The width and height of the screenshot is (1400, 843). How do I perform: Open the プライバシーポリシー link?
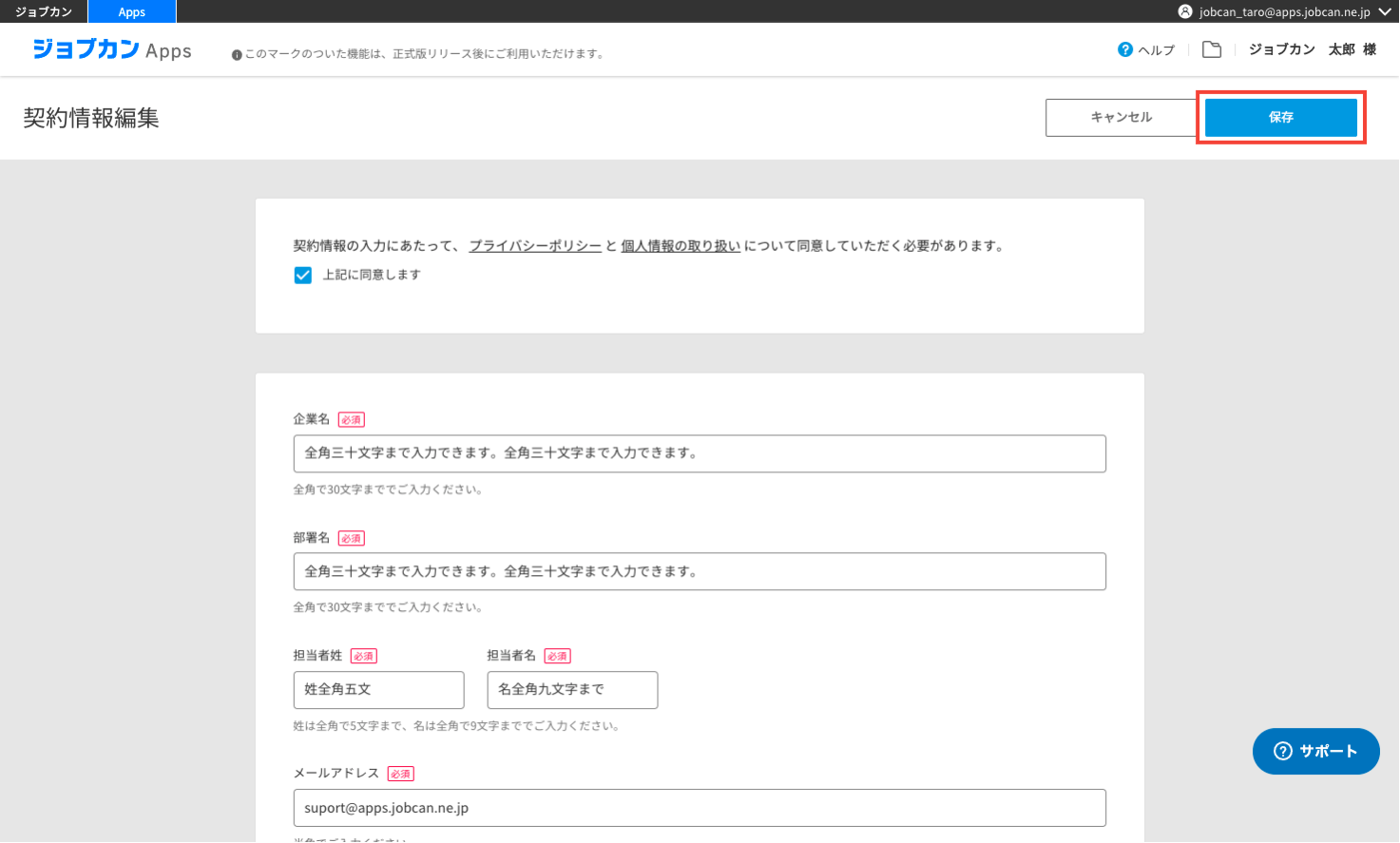point(535,246)
